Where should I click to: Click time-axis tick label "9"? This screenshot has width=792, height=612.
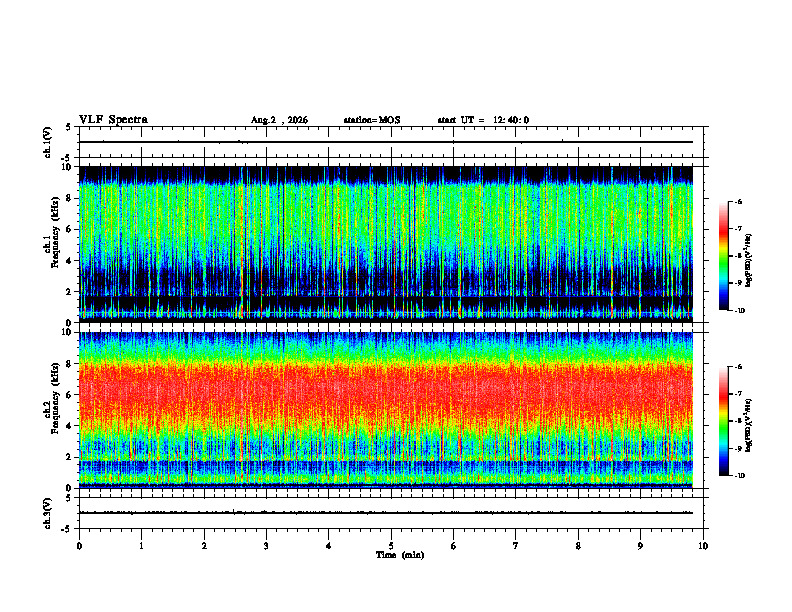(640, 546)
